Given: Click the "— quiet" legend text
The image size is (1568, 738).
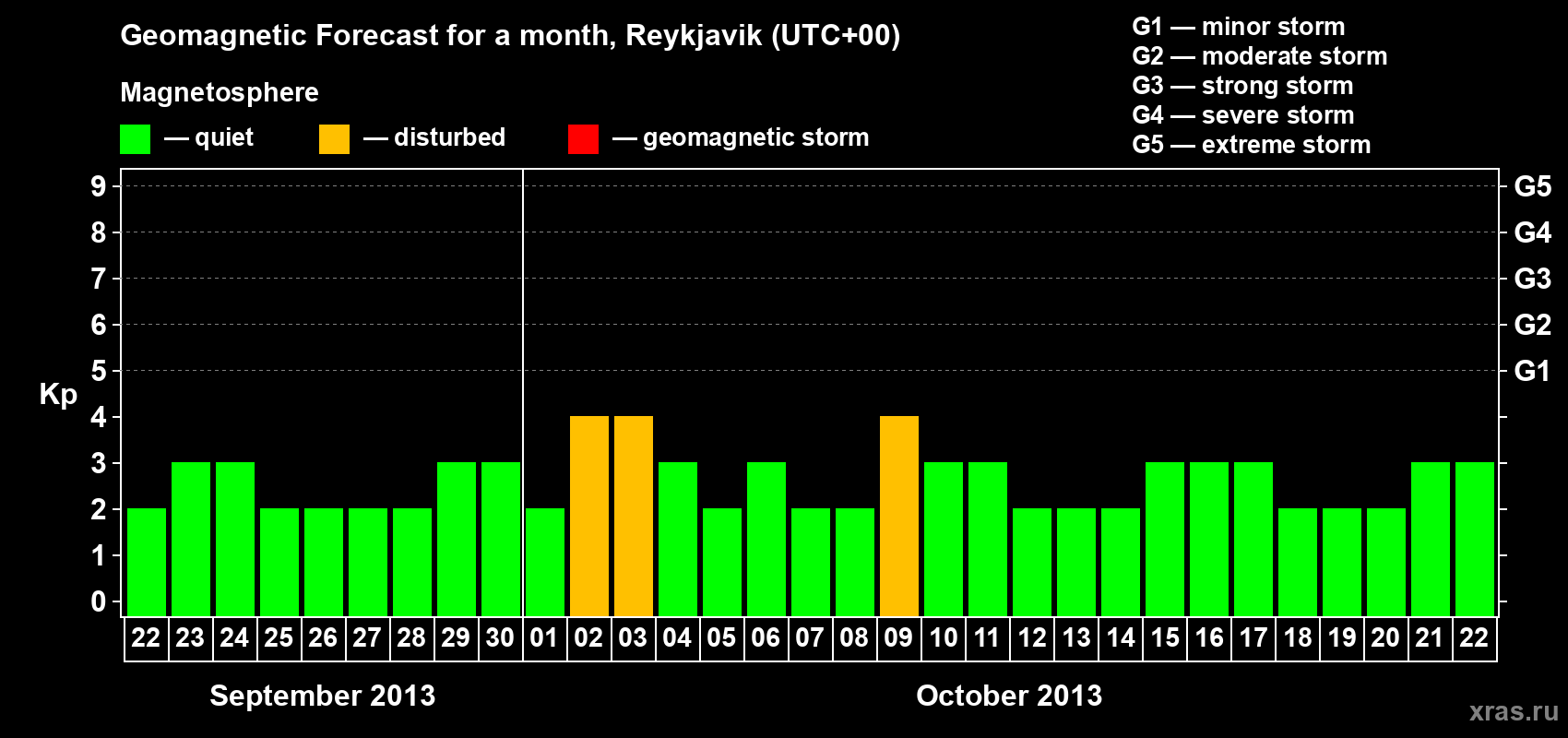Looking at the screenshot, I should 208,138.
